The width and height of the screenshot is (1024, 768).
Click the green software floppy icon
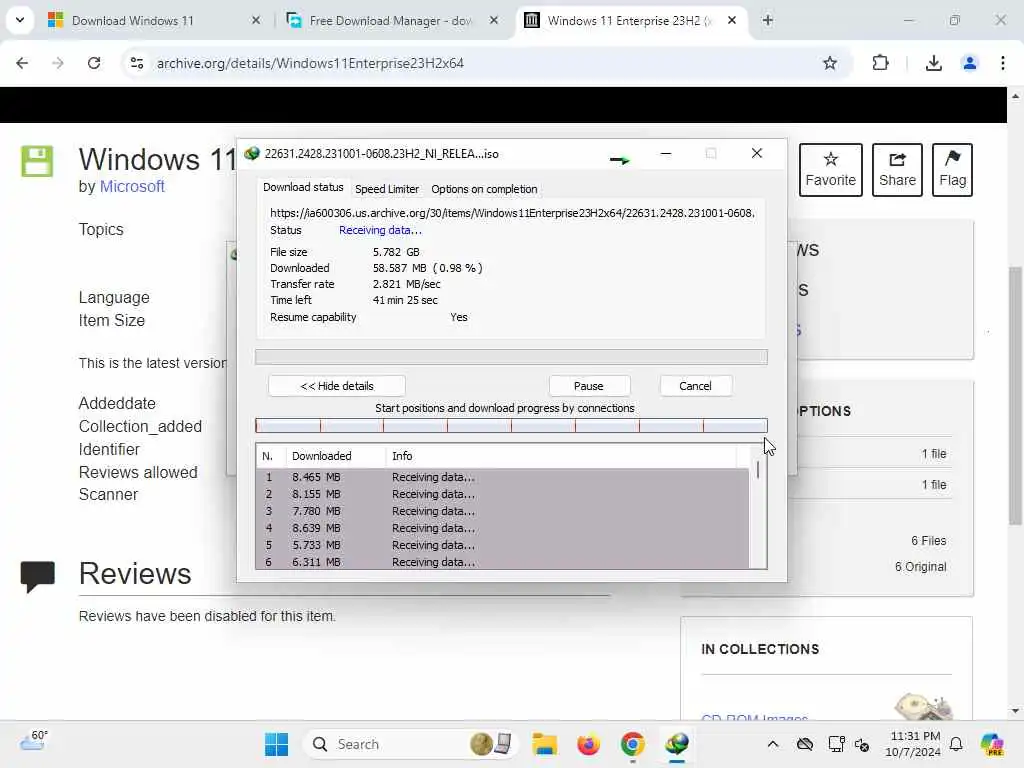coord(37,161)
